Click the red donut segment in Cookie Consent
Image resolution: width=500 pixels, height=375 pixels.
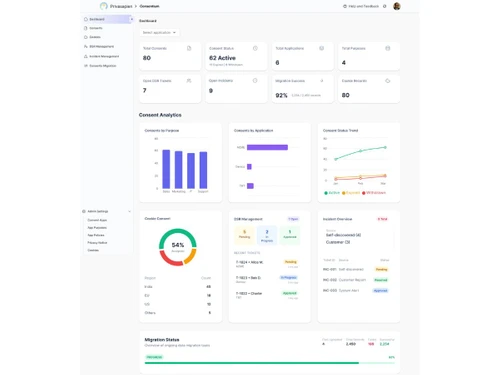tap(170, 261)
